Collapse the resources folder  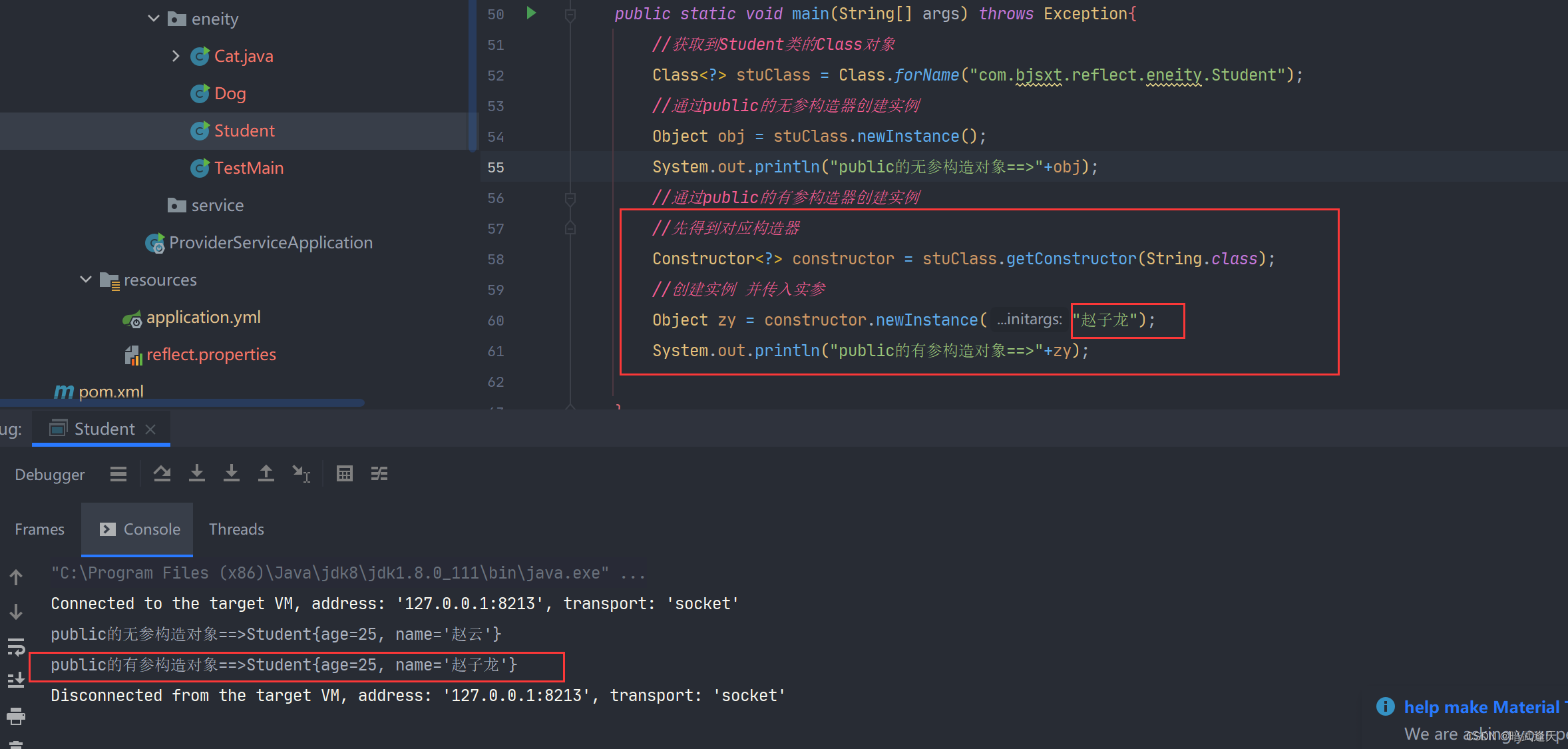86,280
